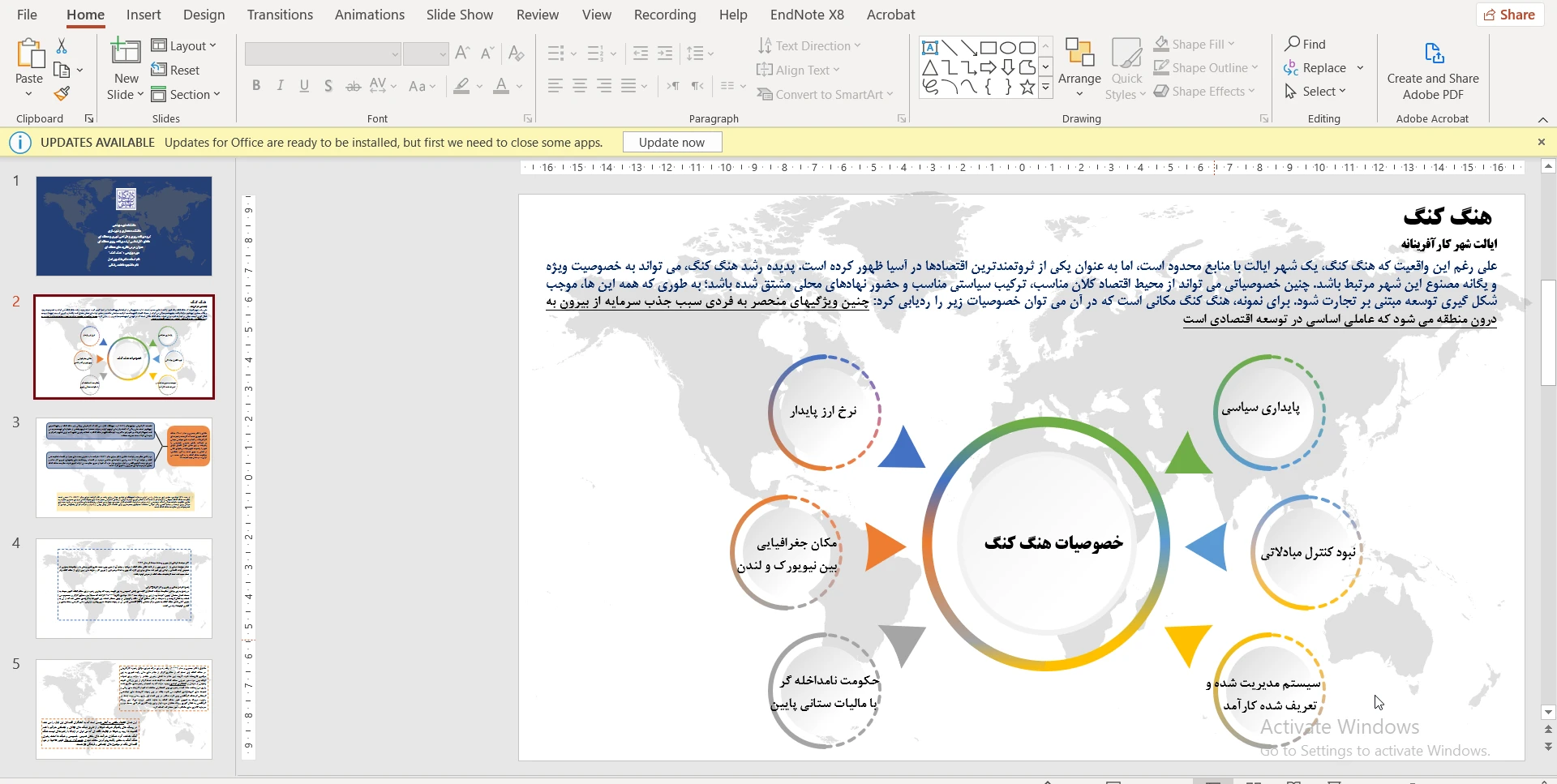Click the Format Painter brush icon
1557x784 pixels.
tap(62, 94)
